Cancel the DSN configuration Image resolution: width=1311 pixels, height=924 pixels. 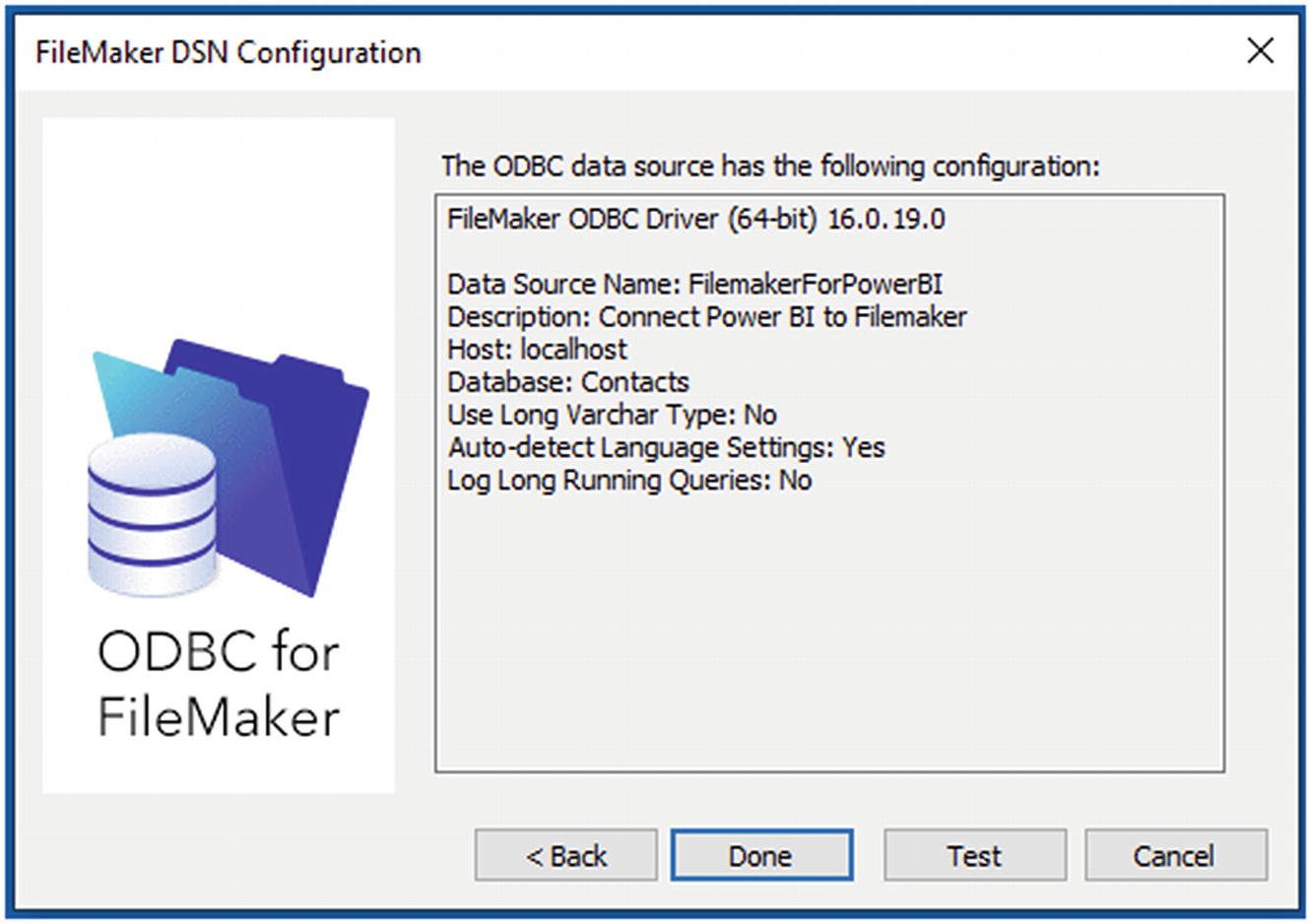(1175, 855)
